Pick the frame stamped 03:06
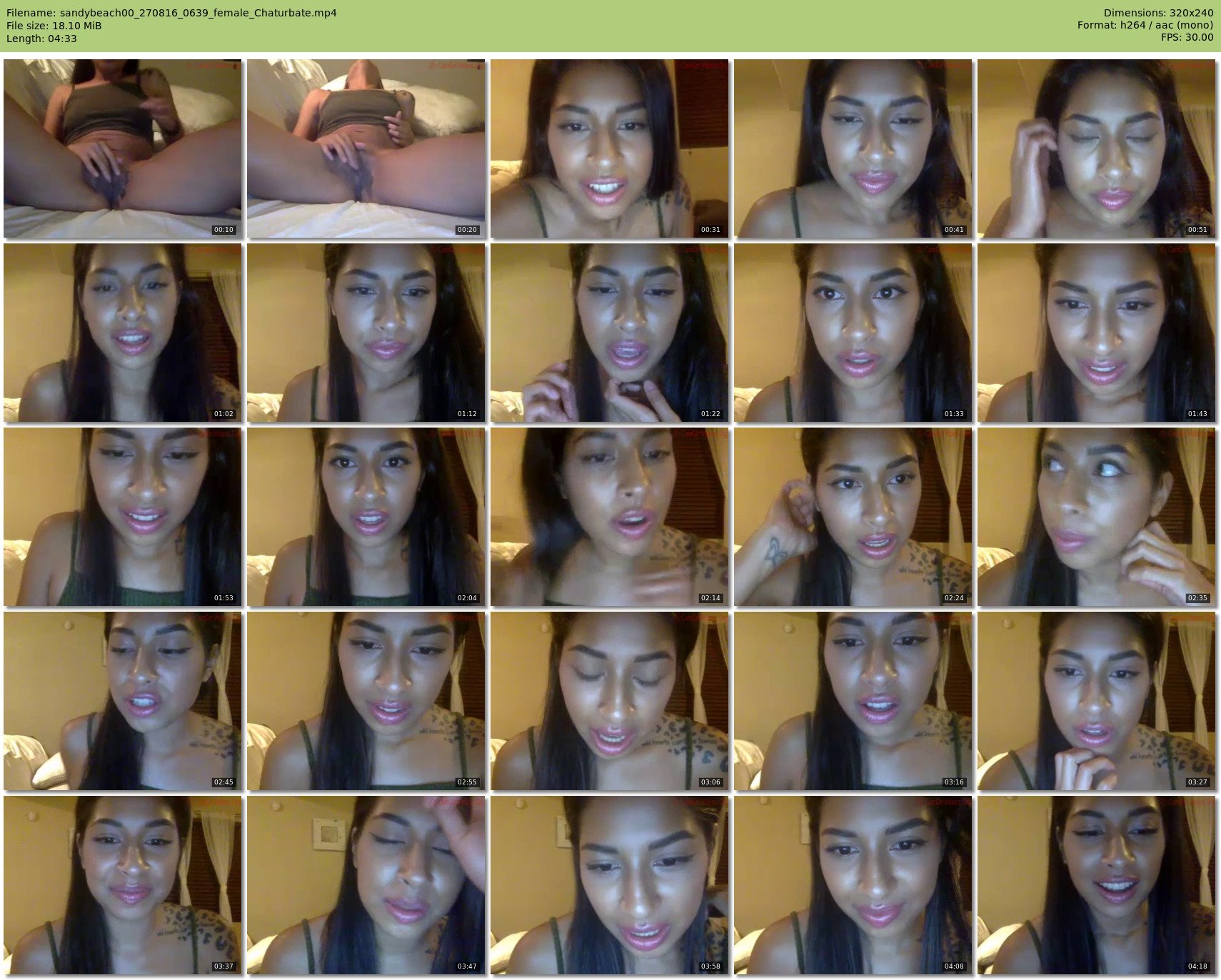1221x980 pixels. (610, 701)
